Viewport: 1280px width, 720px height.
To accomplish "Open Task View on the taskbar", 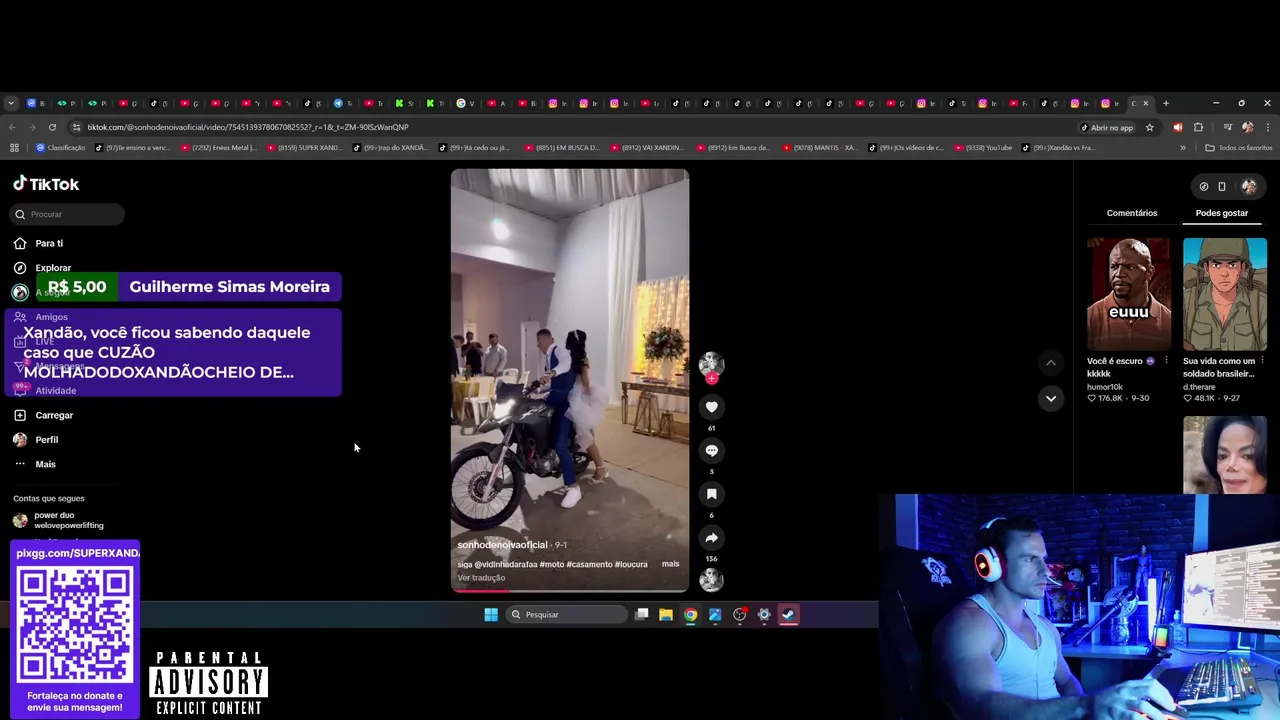I will [642, 615].
